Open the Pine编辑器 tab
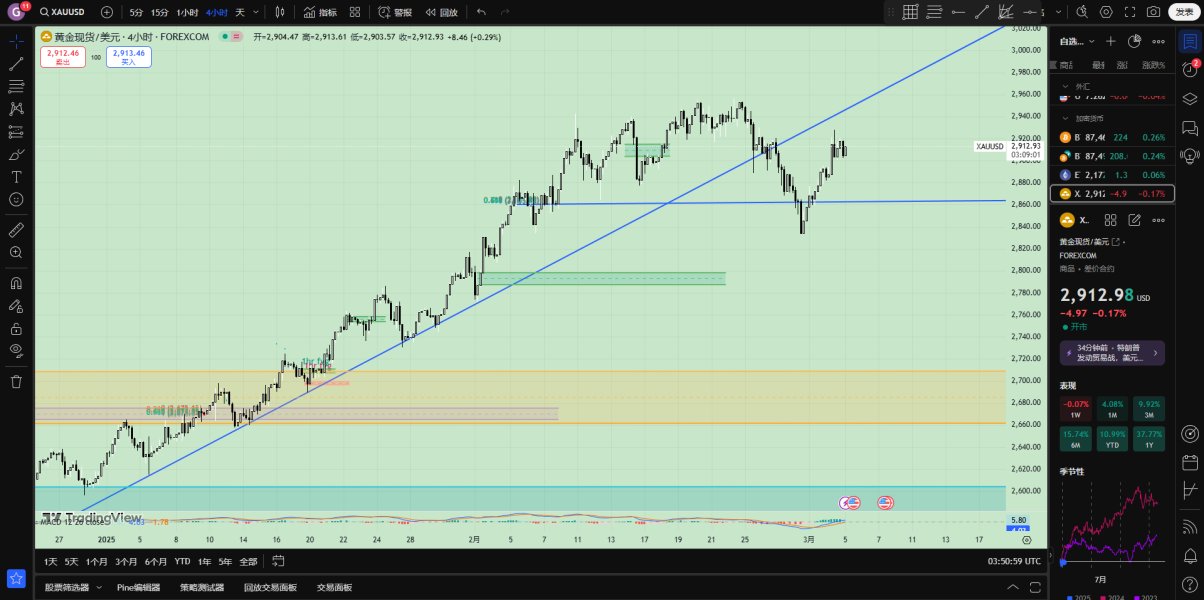 tap(138, 587)
